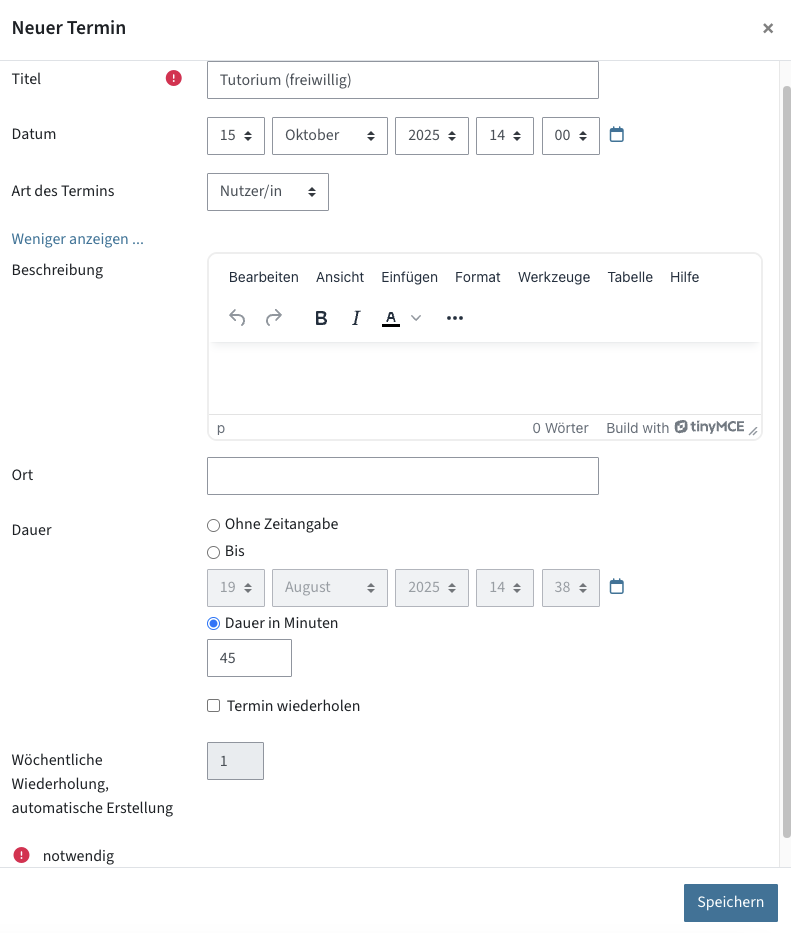This screenshot has width=791, height=933.
Task: Click the editor resize handle icon
Action: 753,431
